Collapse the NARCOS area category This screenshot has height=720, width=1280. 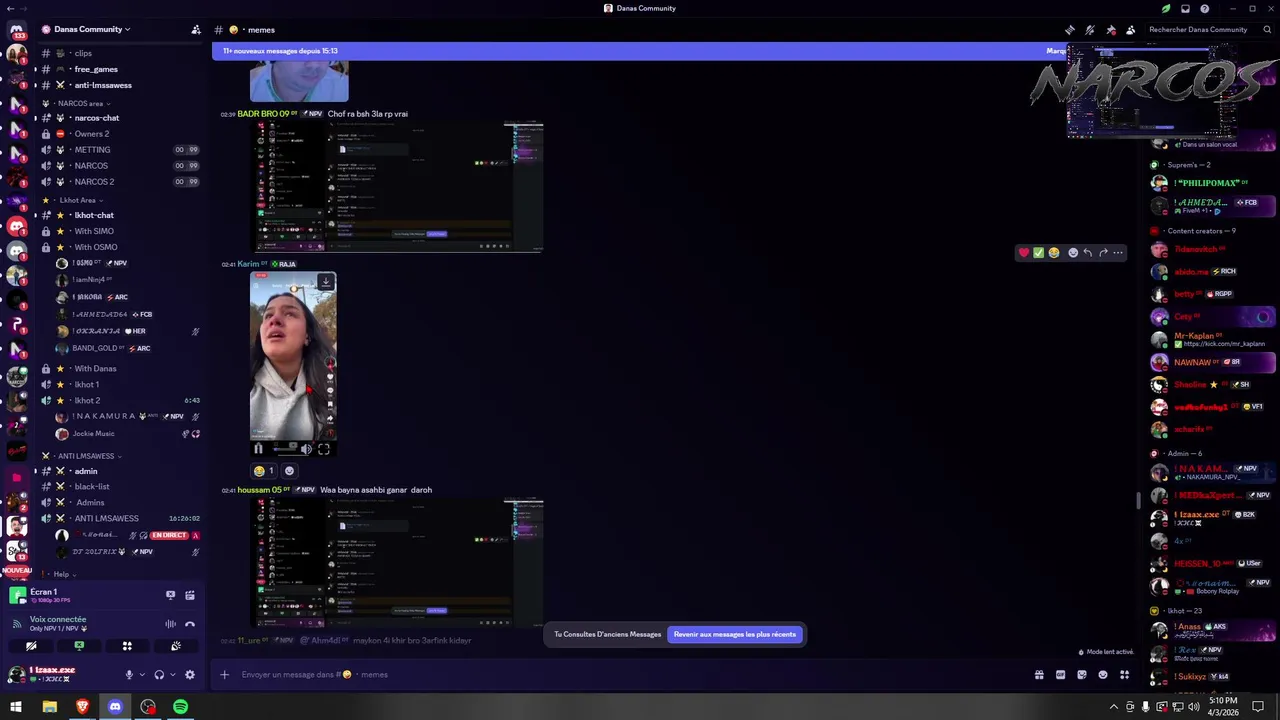coord(80,103)
